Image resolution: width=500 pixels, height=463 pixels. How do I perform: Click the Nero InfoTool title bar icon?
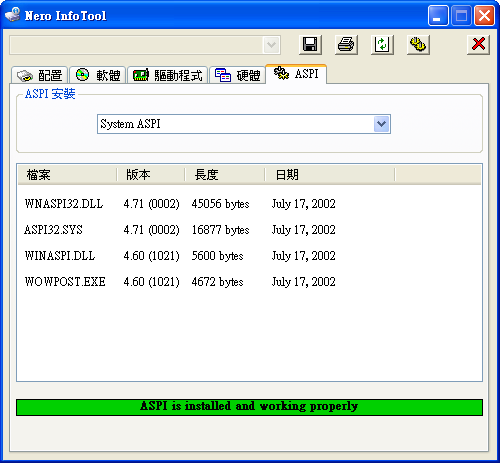click(13, 15)
